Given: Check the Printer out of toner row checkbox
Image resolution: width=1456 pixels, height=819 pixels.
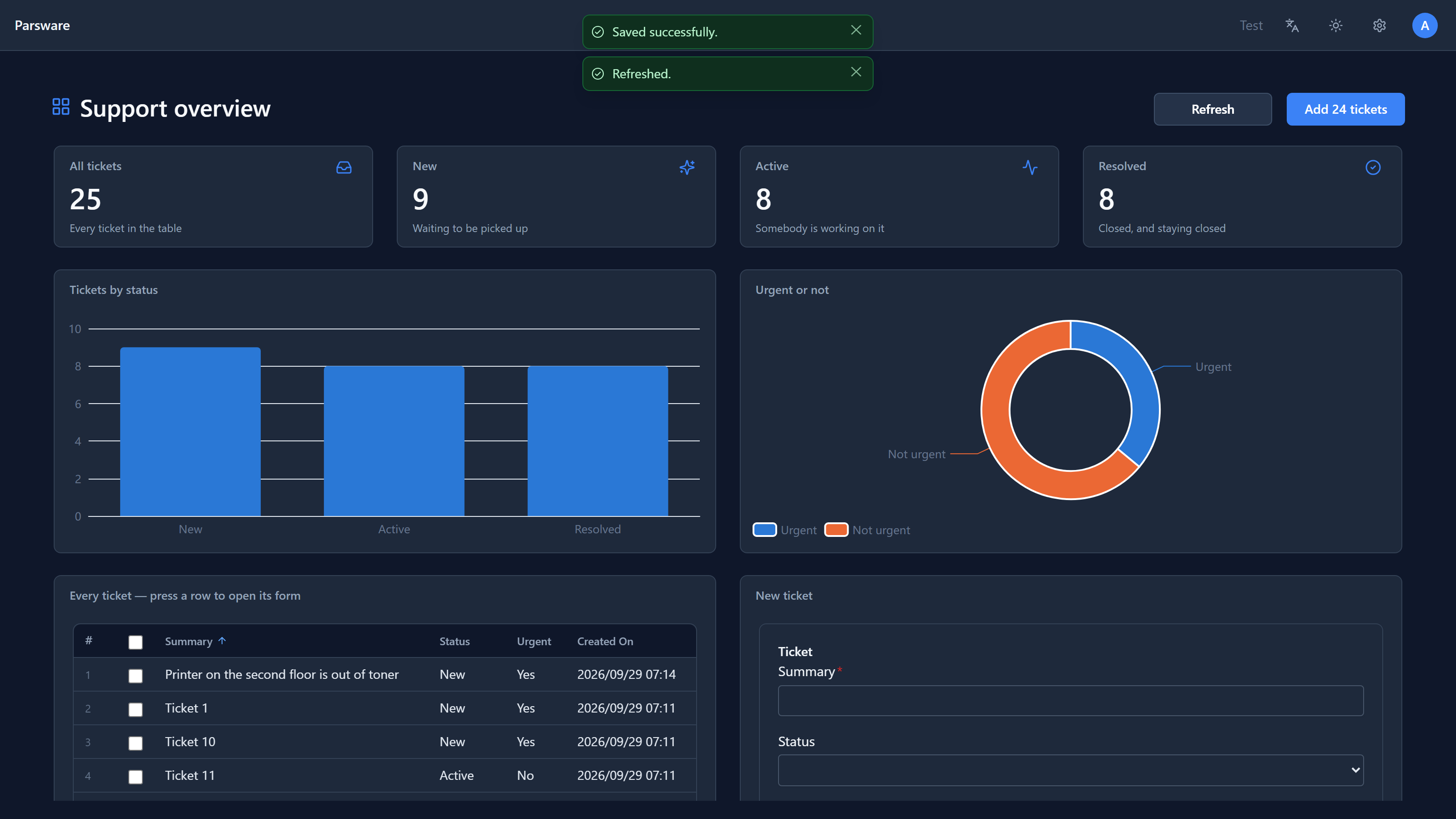Looking at the screenshot, I should tap(136, 675).
